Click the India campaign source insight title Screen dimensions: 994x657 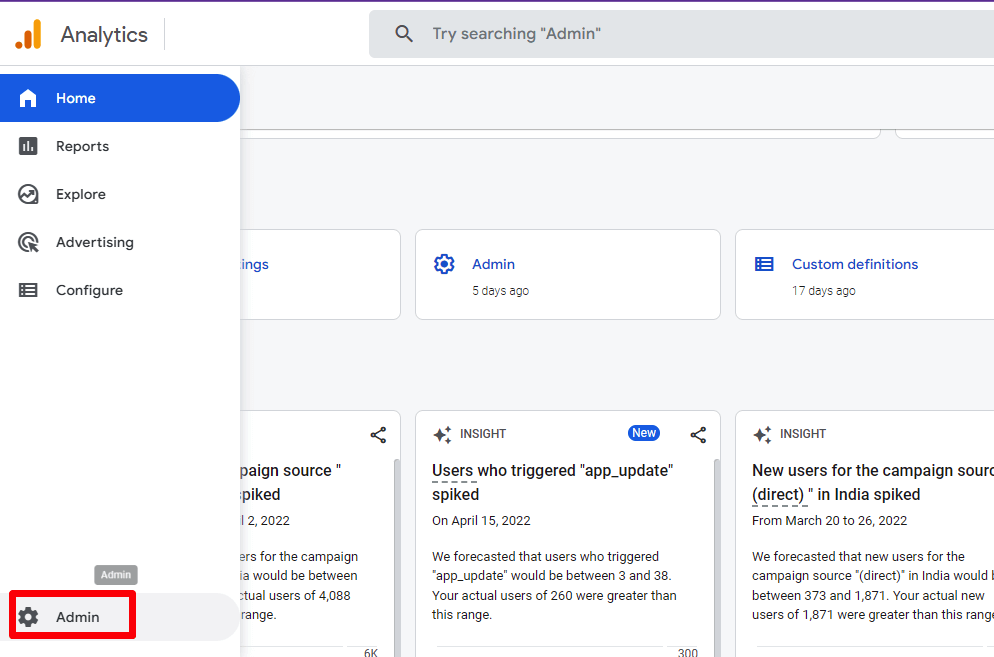pyautogui.click(x=873, y=483)
